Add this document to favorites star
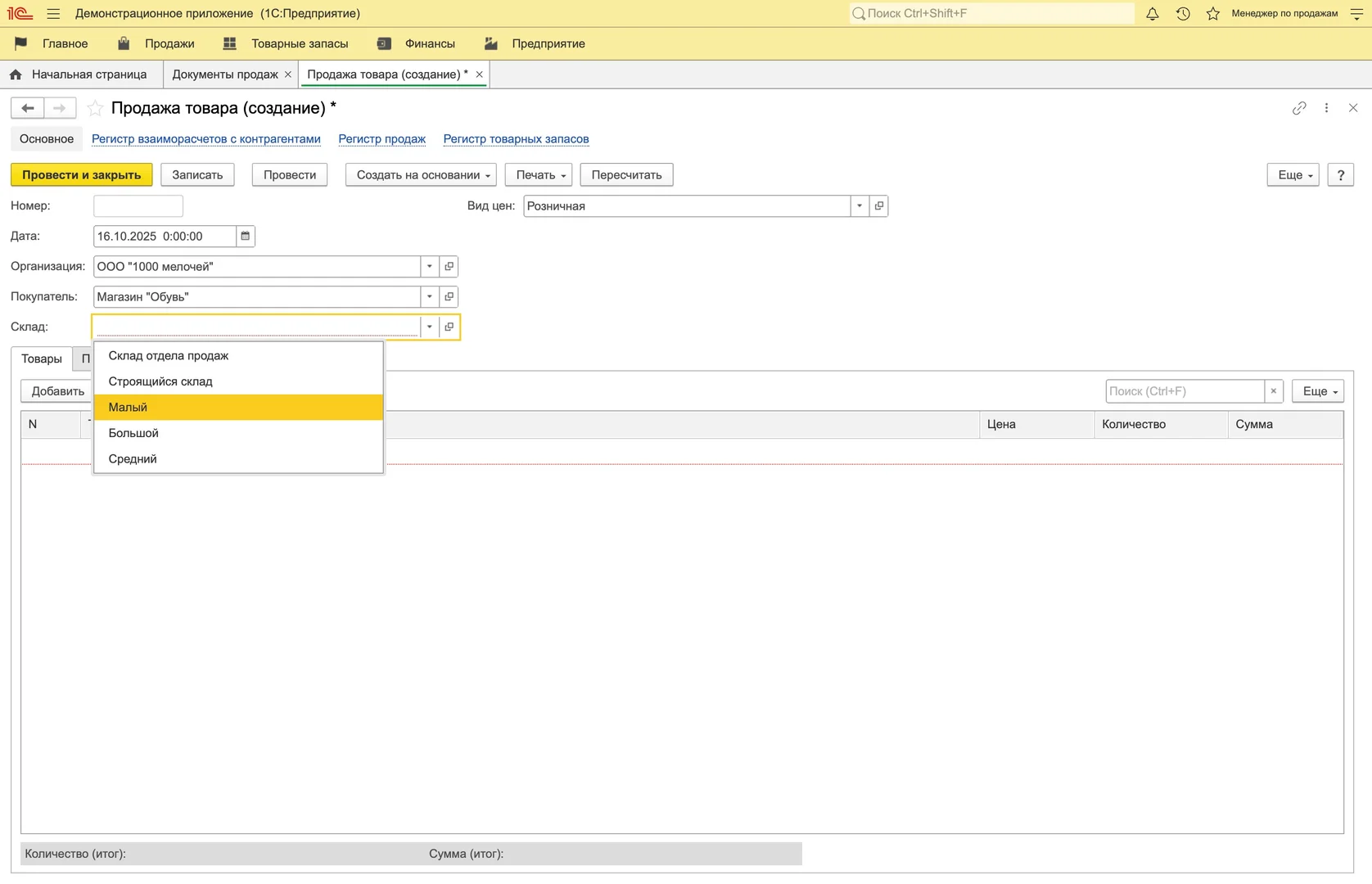 tap(96, 108)
